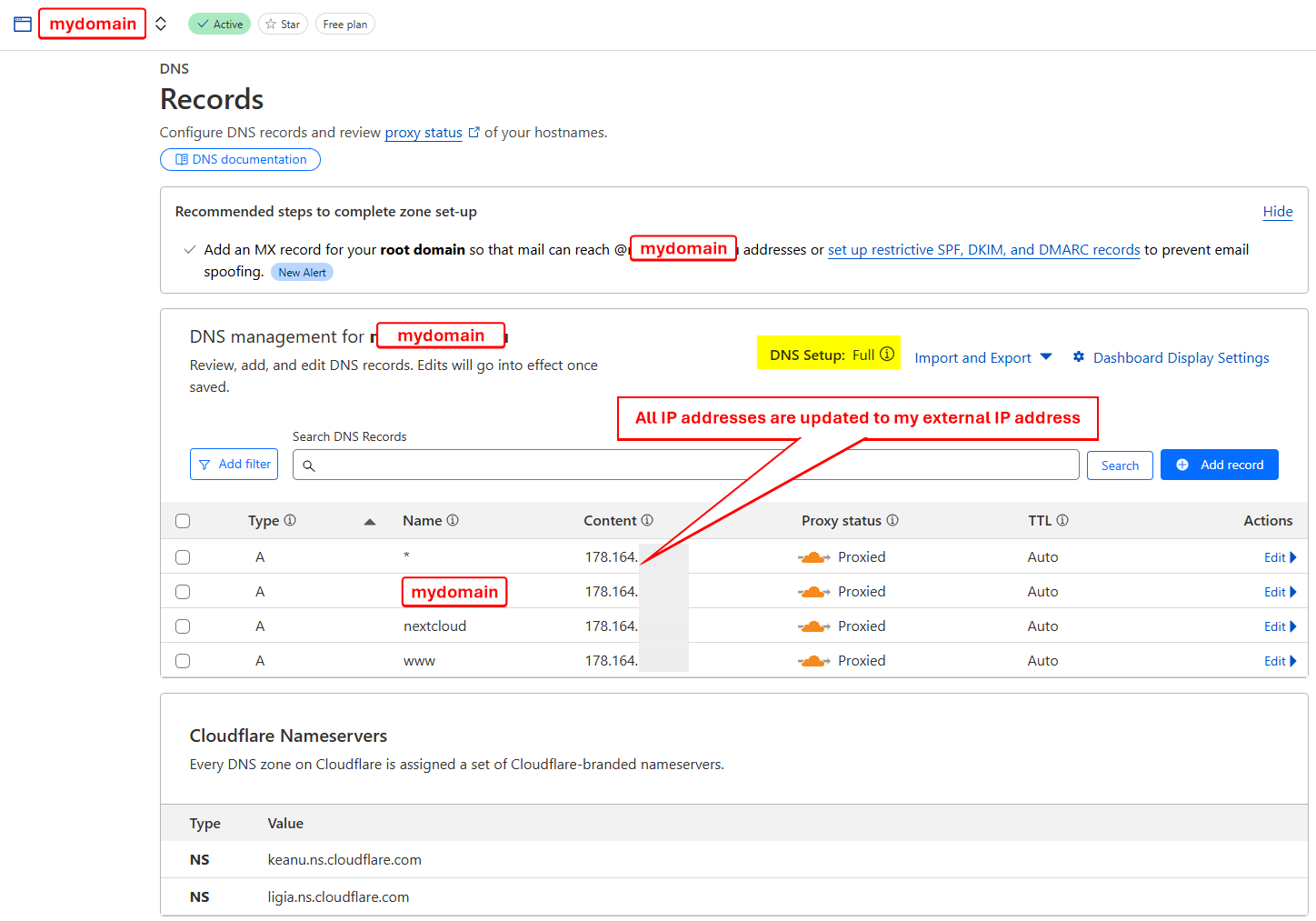The image size is (1316, 921).
Task: Click the Type column info icon
Action: coord(290,520)
